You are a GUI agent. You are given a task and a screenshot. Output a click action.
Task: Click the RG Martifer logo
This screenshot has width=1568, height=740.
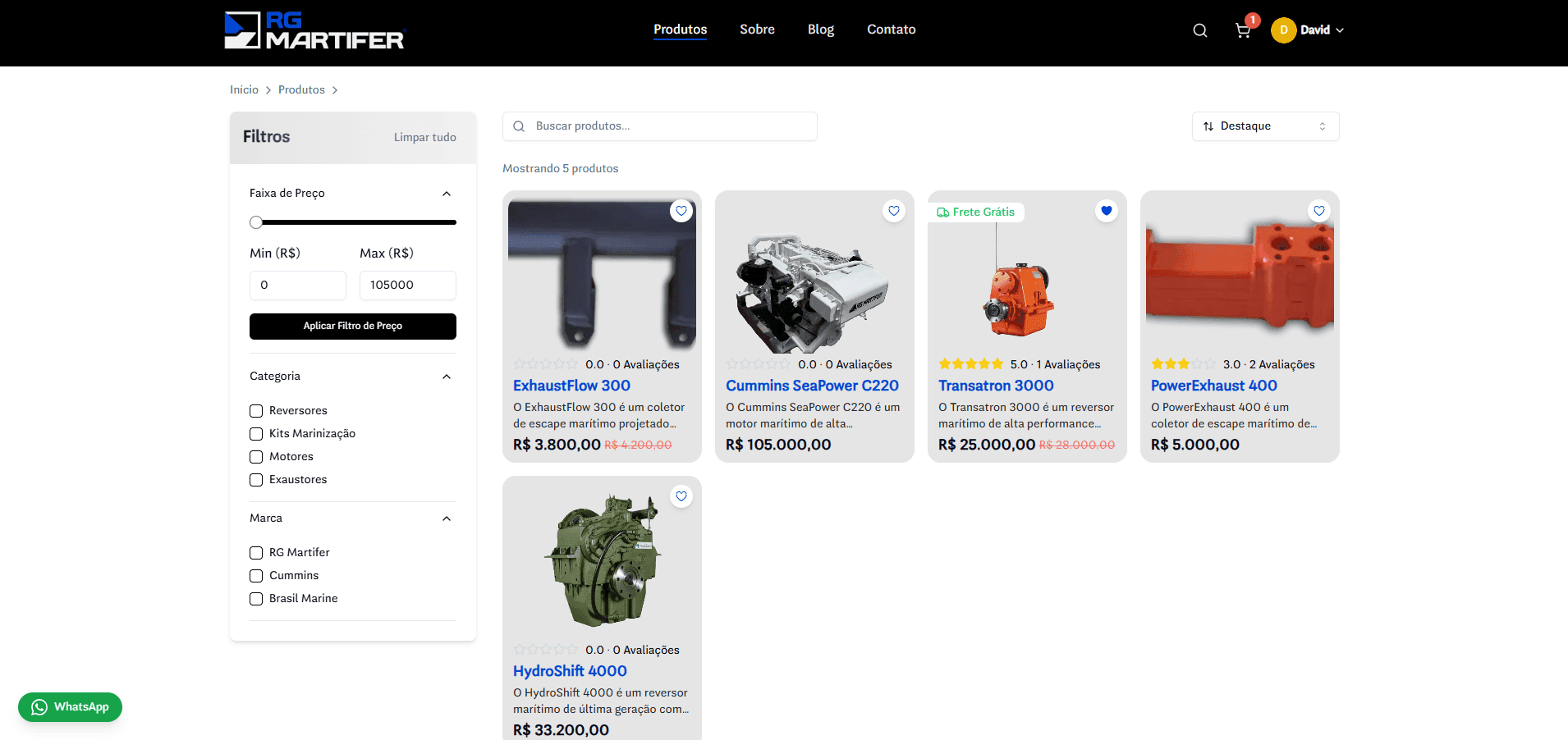click(314, 30)
